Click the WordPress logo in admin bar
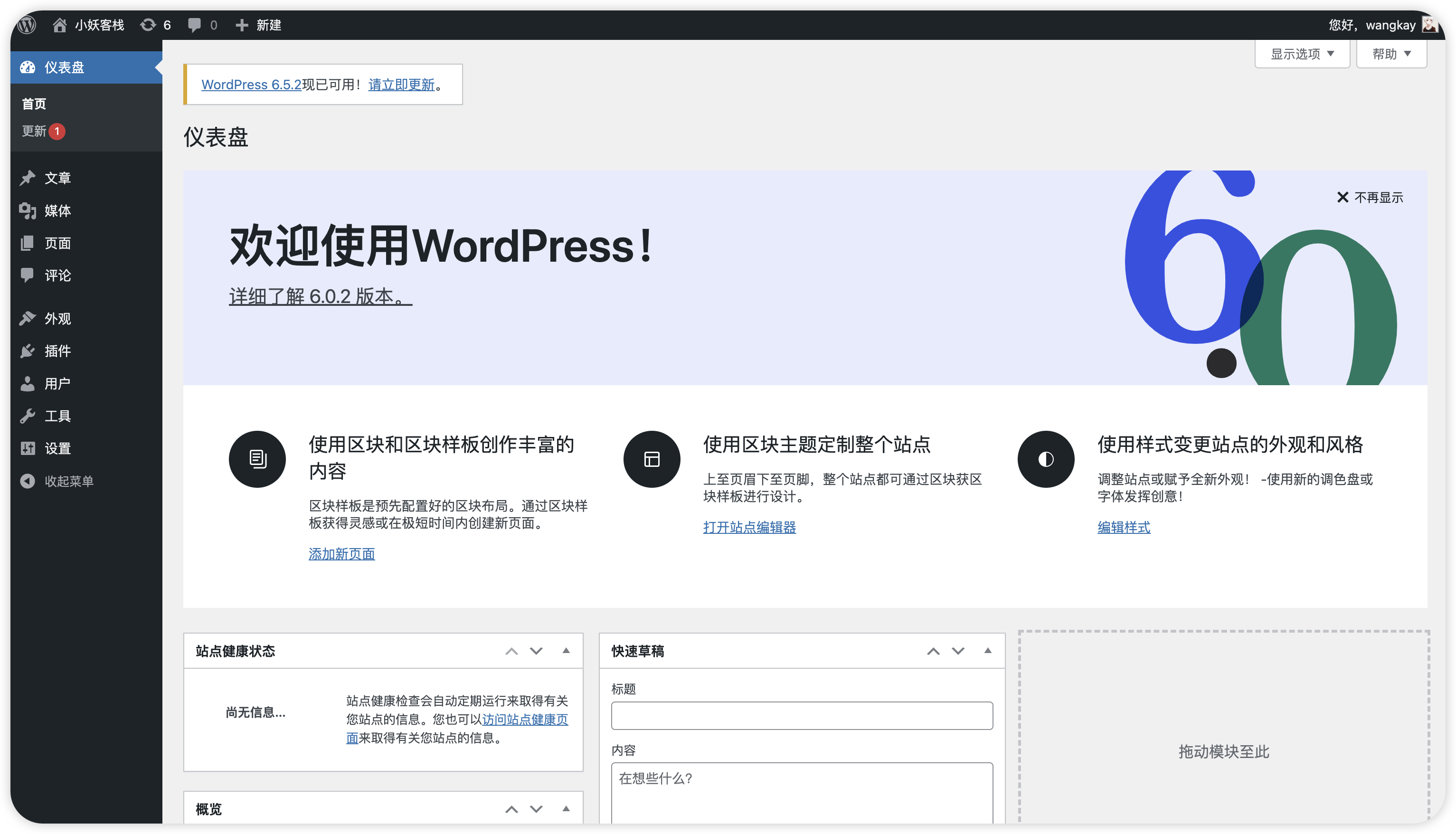 (27, 25)
